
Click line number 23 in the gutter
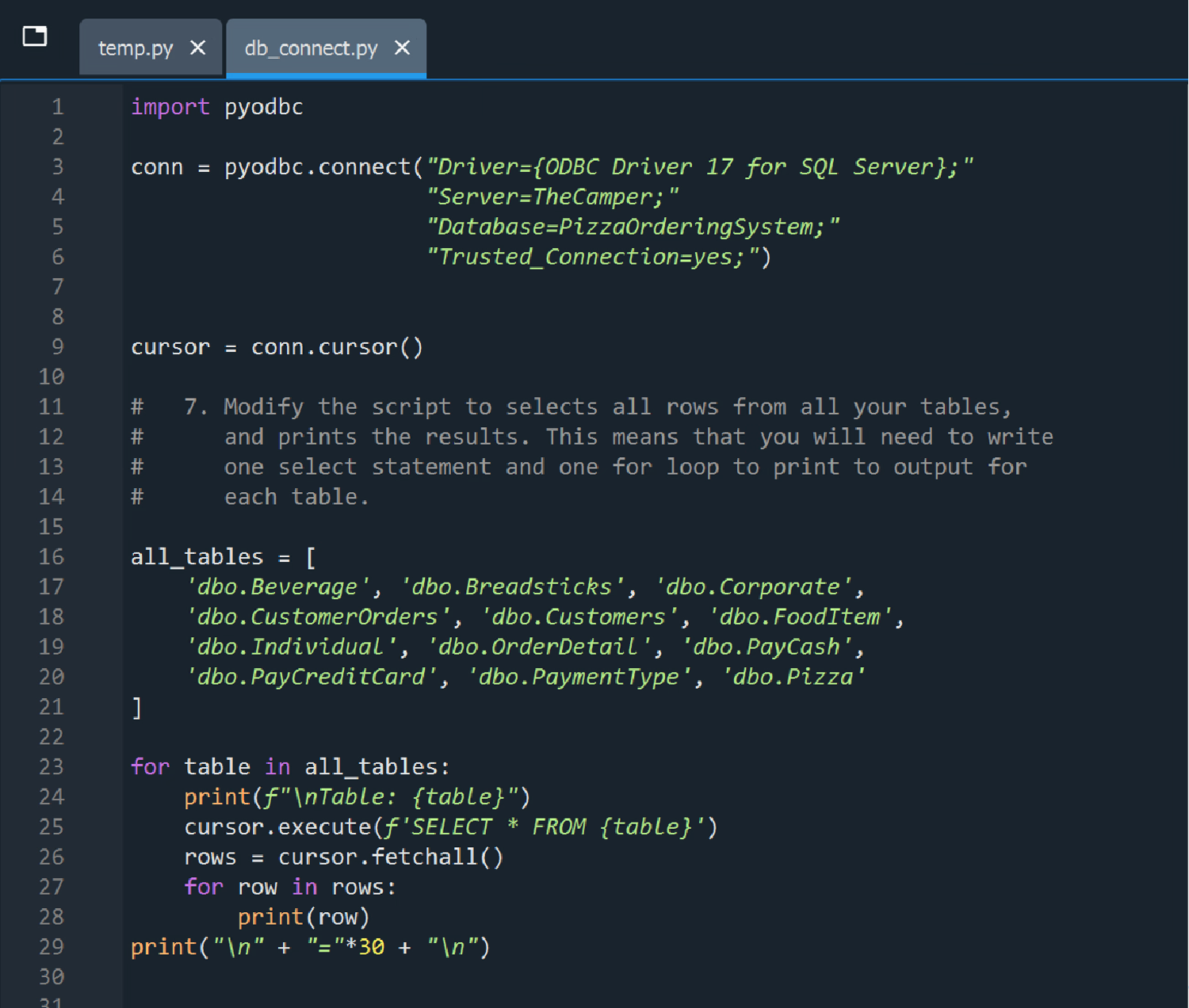[x=52, y=767]
